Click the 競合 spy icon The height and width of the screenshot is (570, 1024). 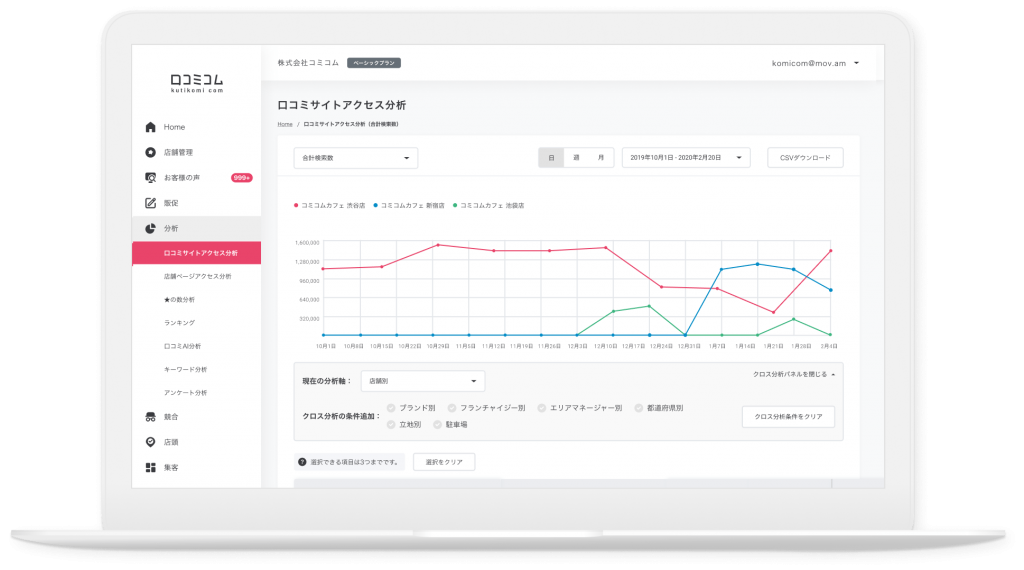[150, 417]
